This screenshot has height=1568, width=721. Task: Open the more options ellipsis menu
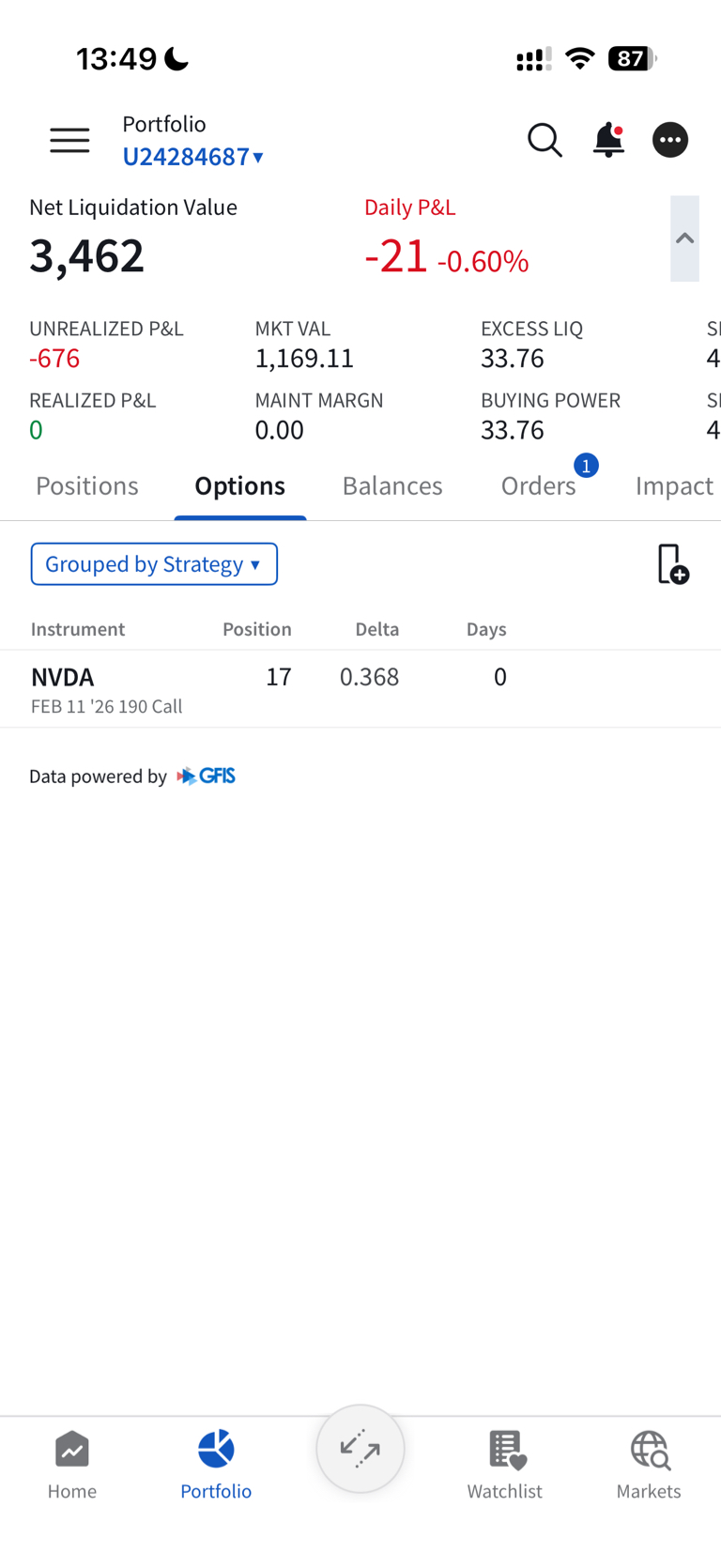pyautogui.click(x=670, y=141)
